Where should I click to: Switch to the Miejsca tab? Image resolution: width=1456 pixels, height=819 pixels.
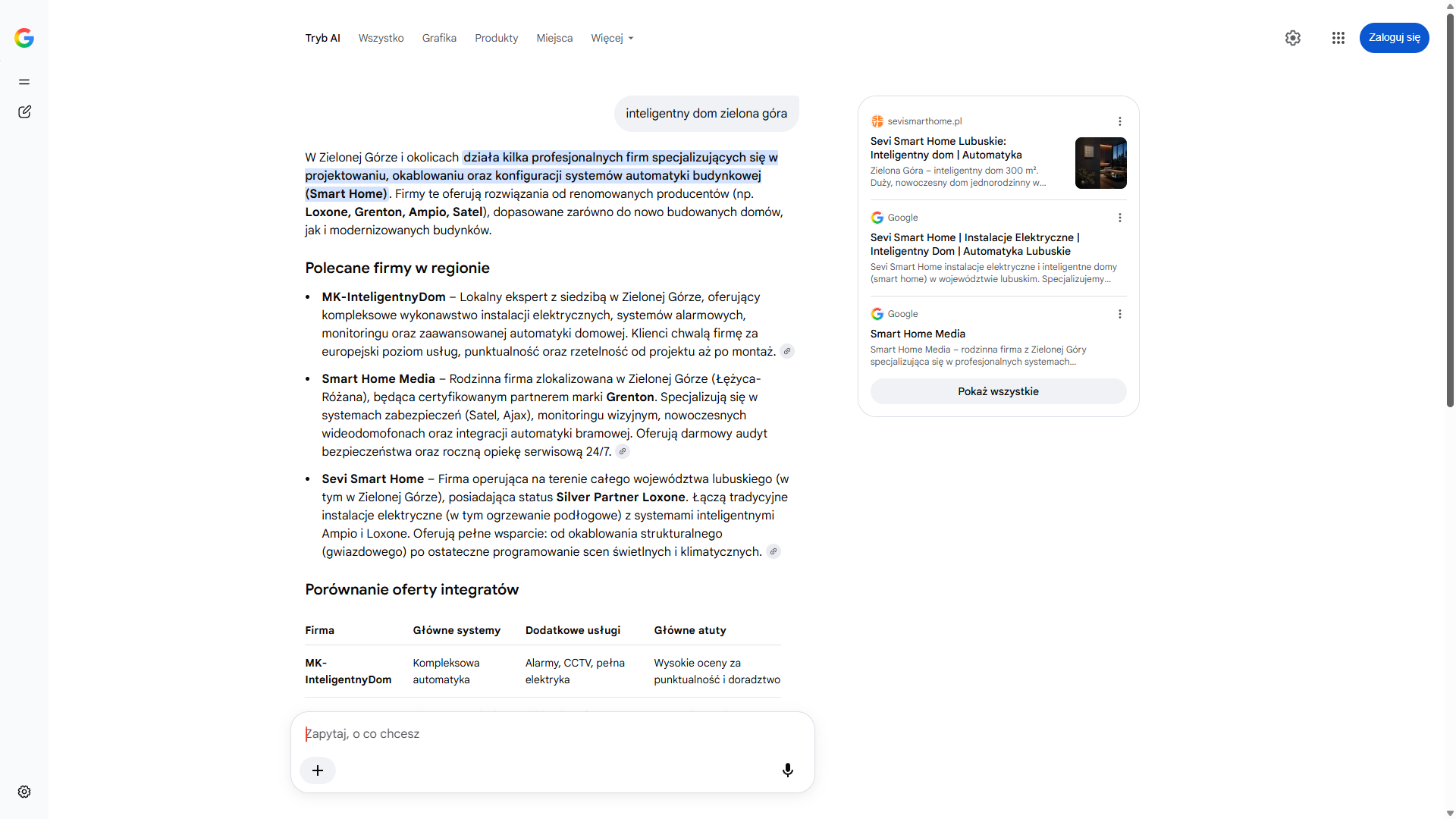coord(554,38)
